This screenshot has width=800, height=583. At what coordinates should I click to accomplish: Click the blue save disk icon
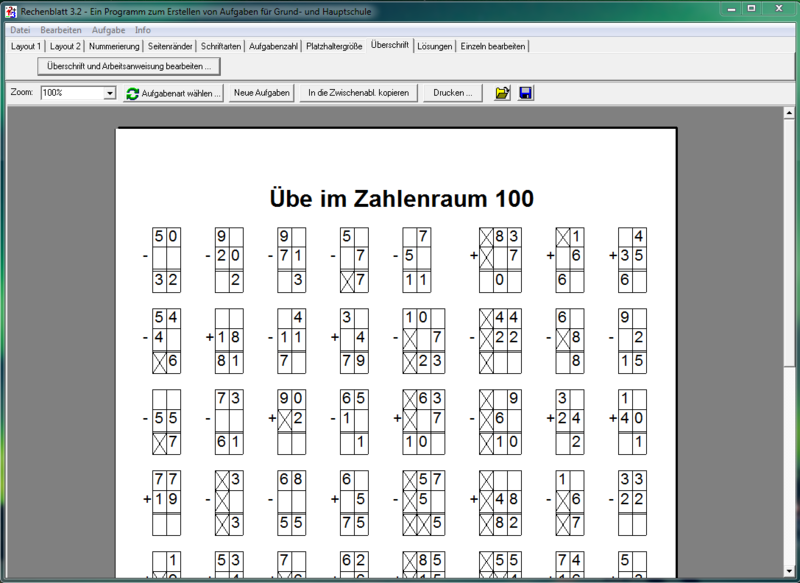point(526,93)
